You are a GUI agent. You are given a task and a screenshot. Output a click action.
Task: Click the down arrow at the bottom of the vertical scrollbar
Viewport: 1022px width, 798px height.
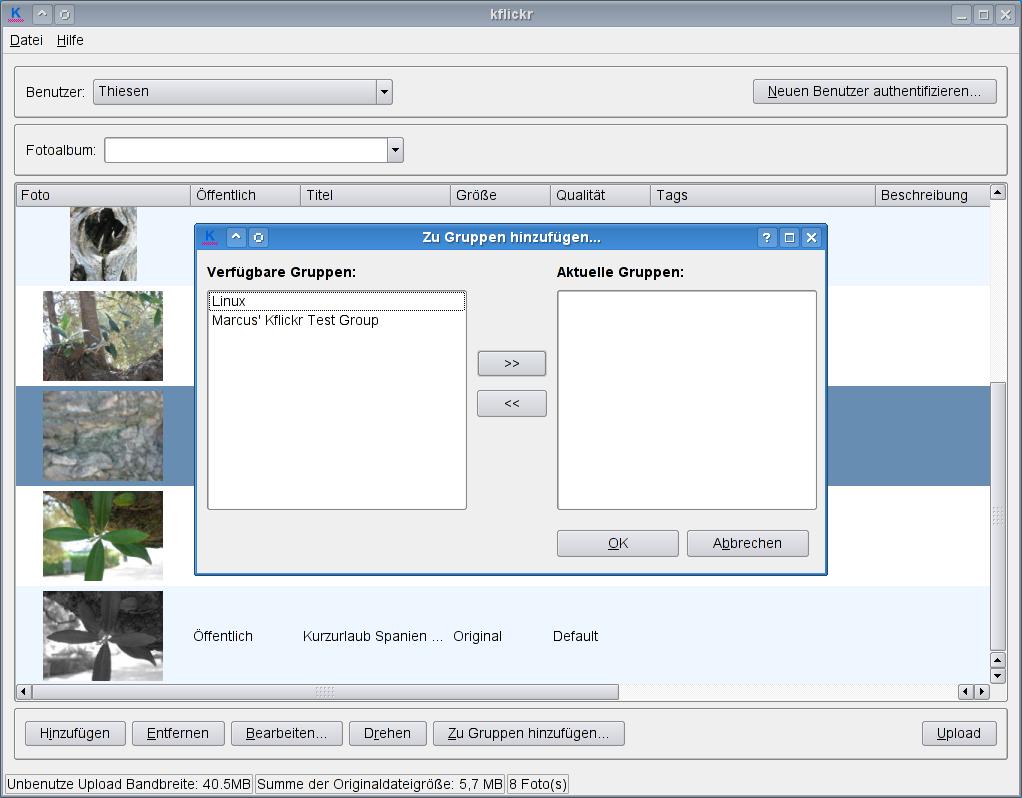997,675
